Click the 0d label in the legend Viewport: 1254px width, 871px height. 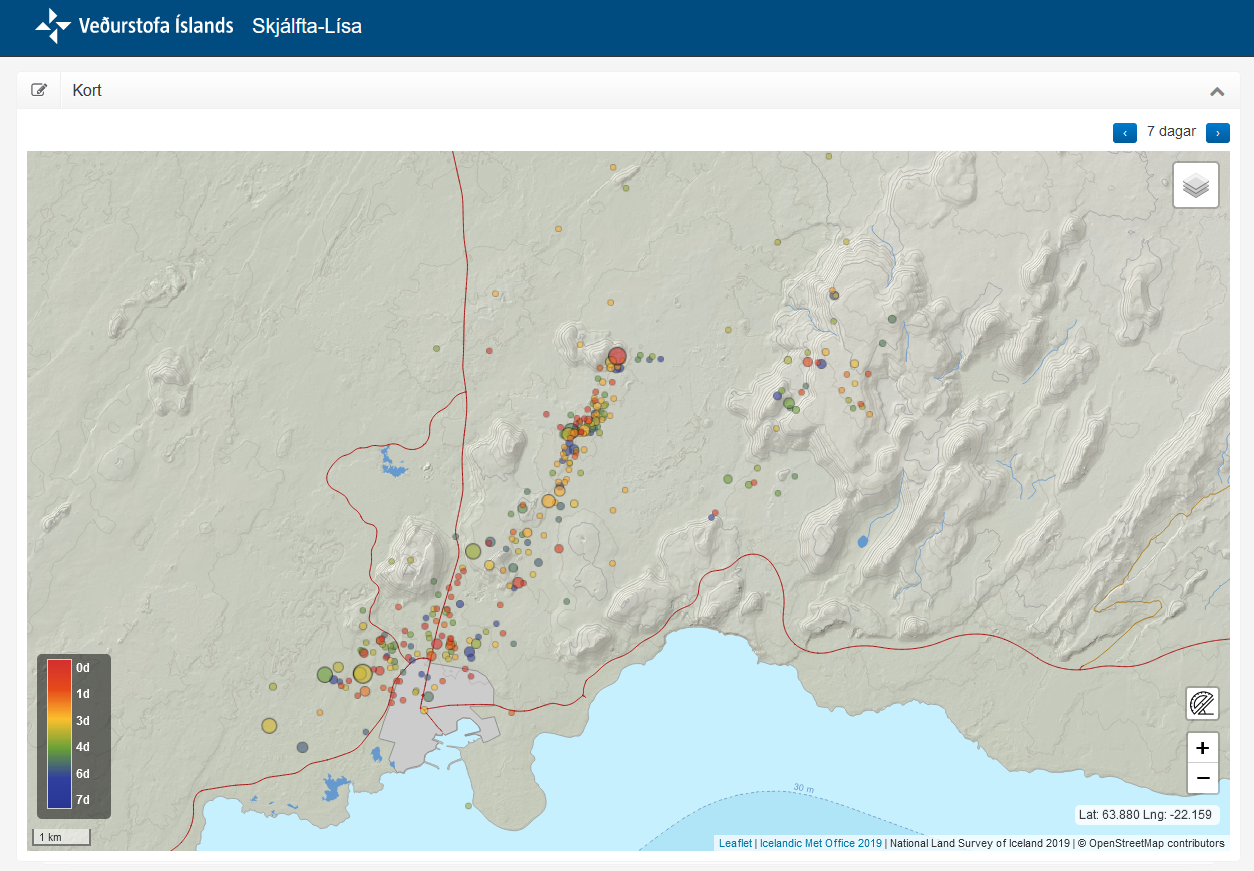click(83, 667)
